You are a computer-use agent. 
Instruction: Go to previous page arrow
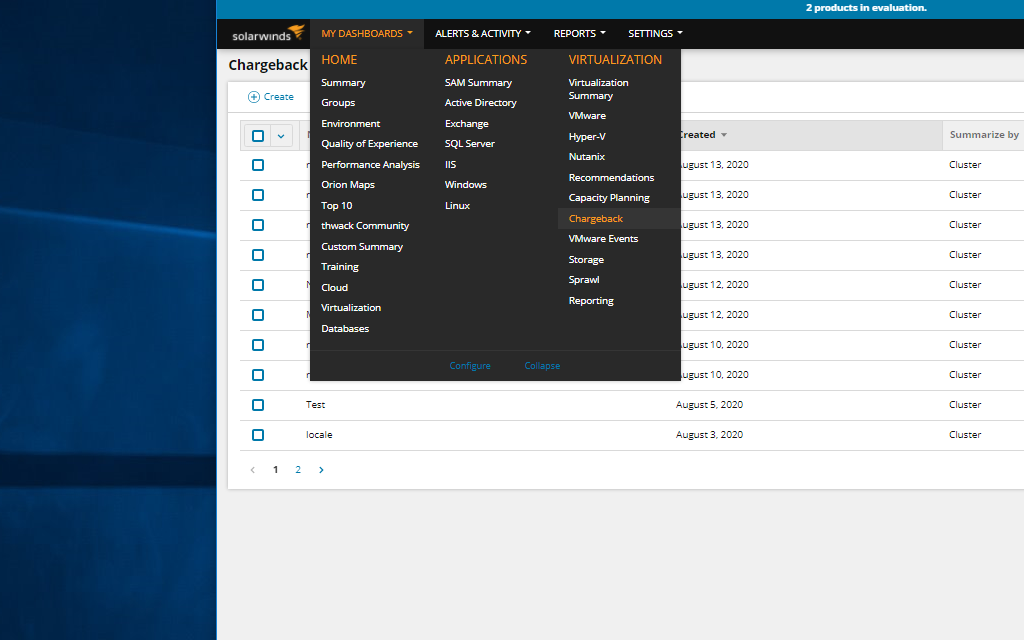pos(253,470)
